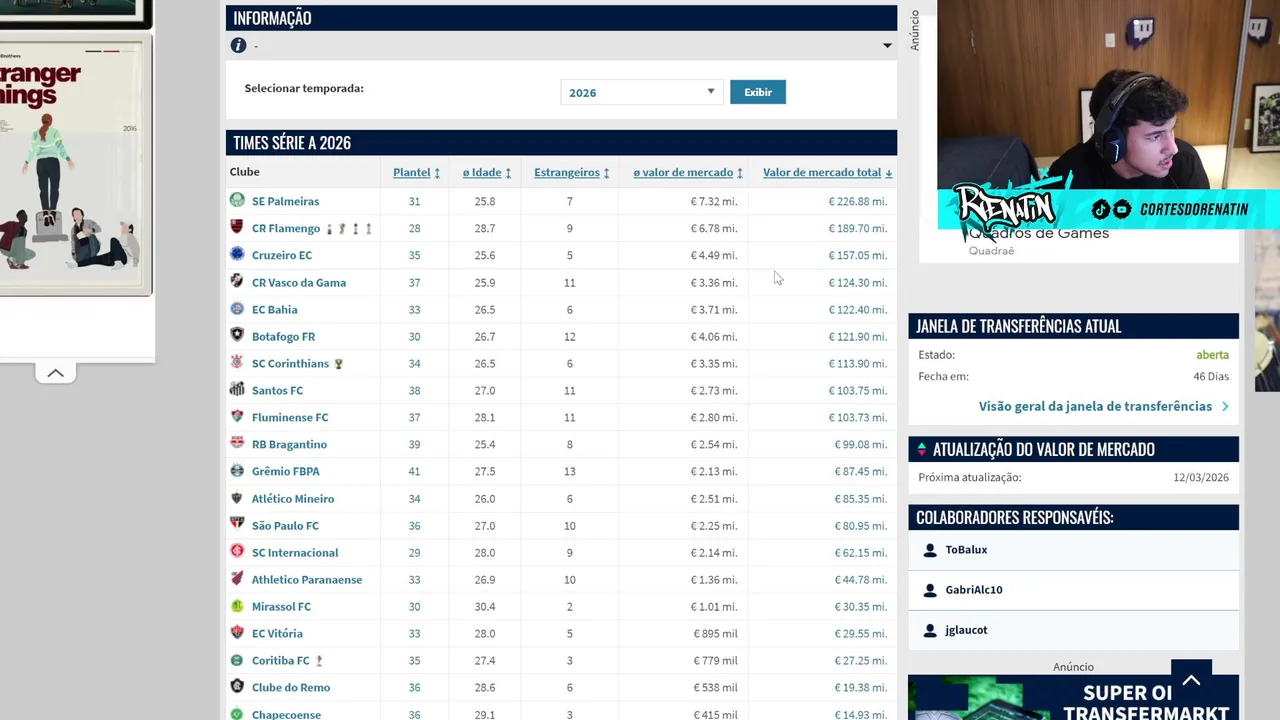Click Santos FC average age 27.0

[485, 390]
